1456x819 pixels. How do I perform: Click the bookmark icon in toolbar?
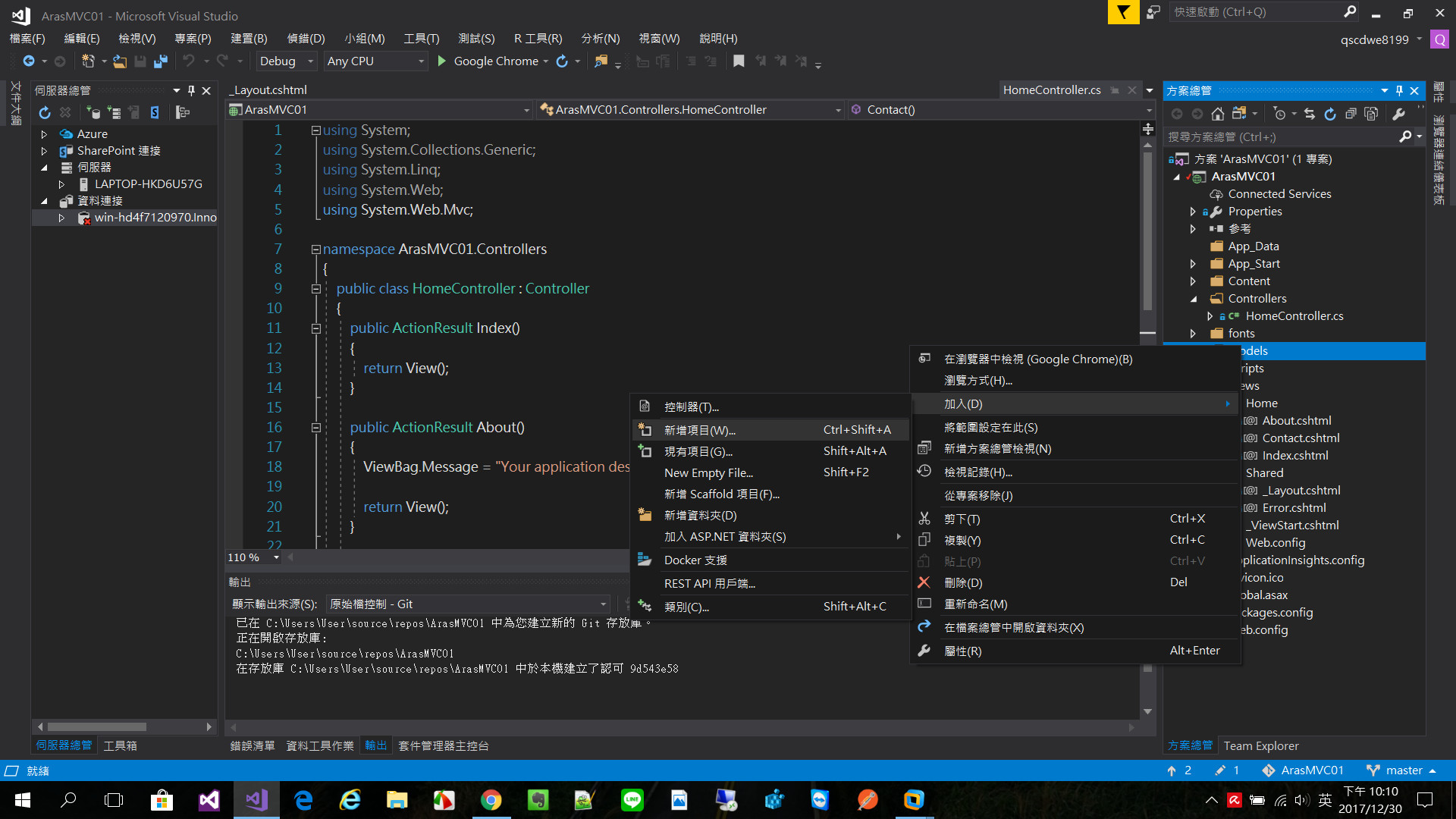pos(739,61)
